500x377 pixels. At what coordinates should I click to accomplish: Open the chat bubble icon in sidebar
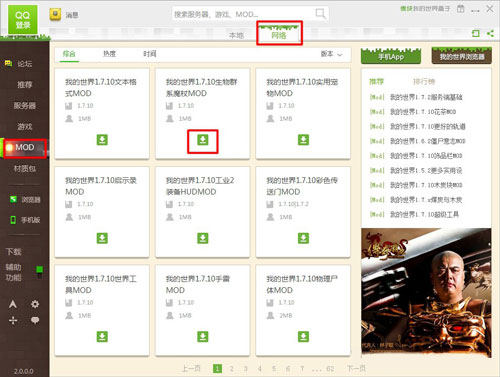[35, 320]
